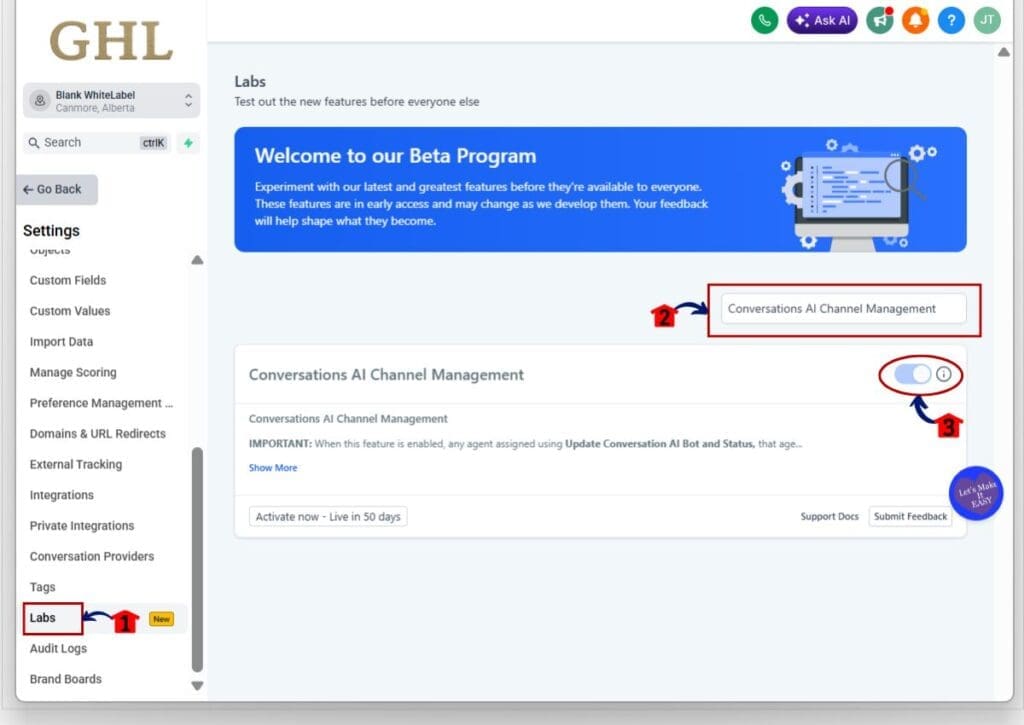Open Import Data settings

pos(61,342)
